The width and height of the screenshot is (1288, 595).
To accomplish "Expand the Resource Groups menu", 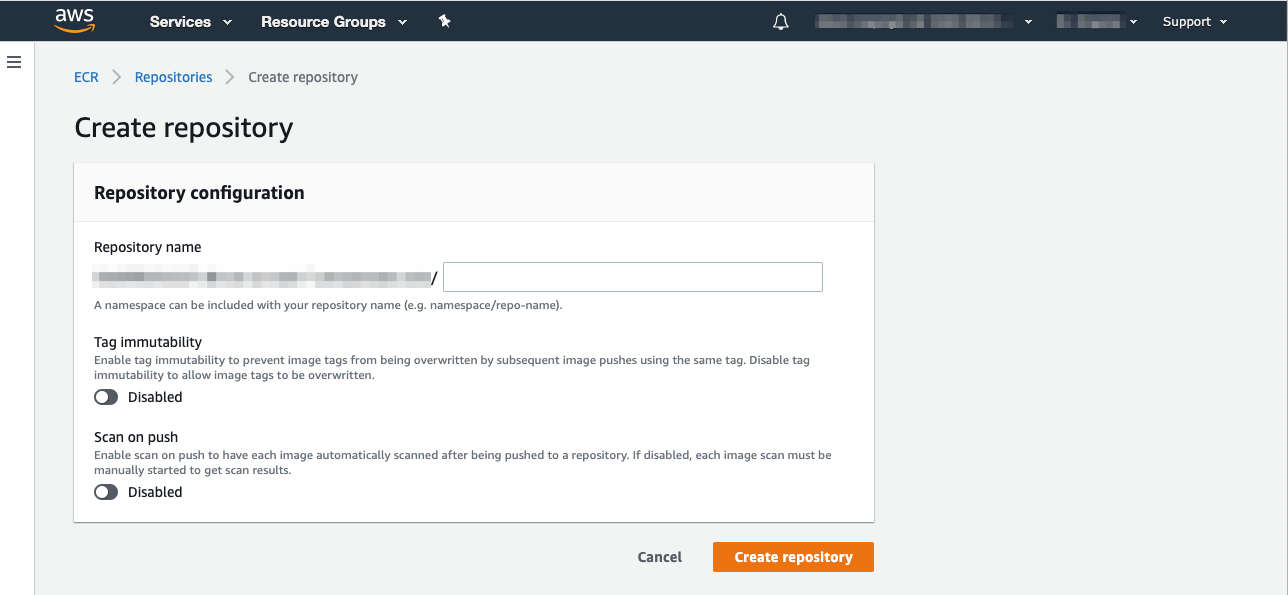I will [x=334, y=20].
